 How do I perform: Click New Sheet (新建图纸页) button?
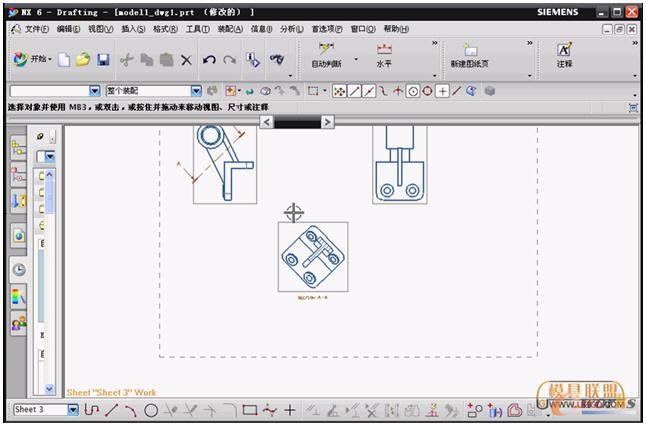[x=470, y=54]
